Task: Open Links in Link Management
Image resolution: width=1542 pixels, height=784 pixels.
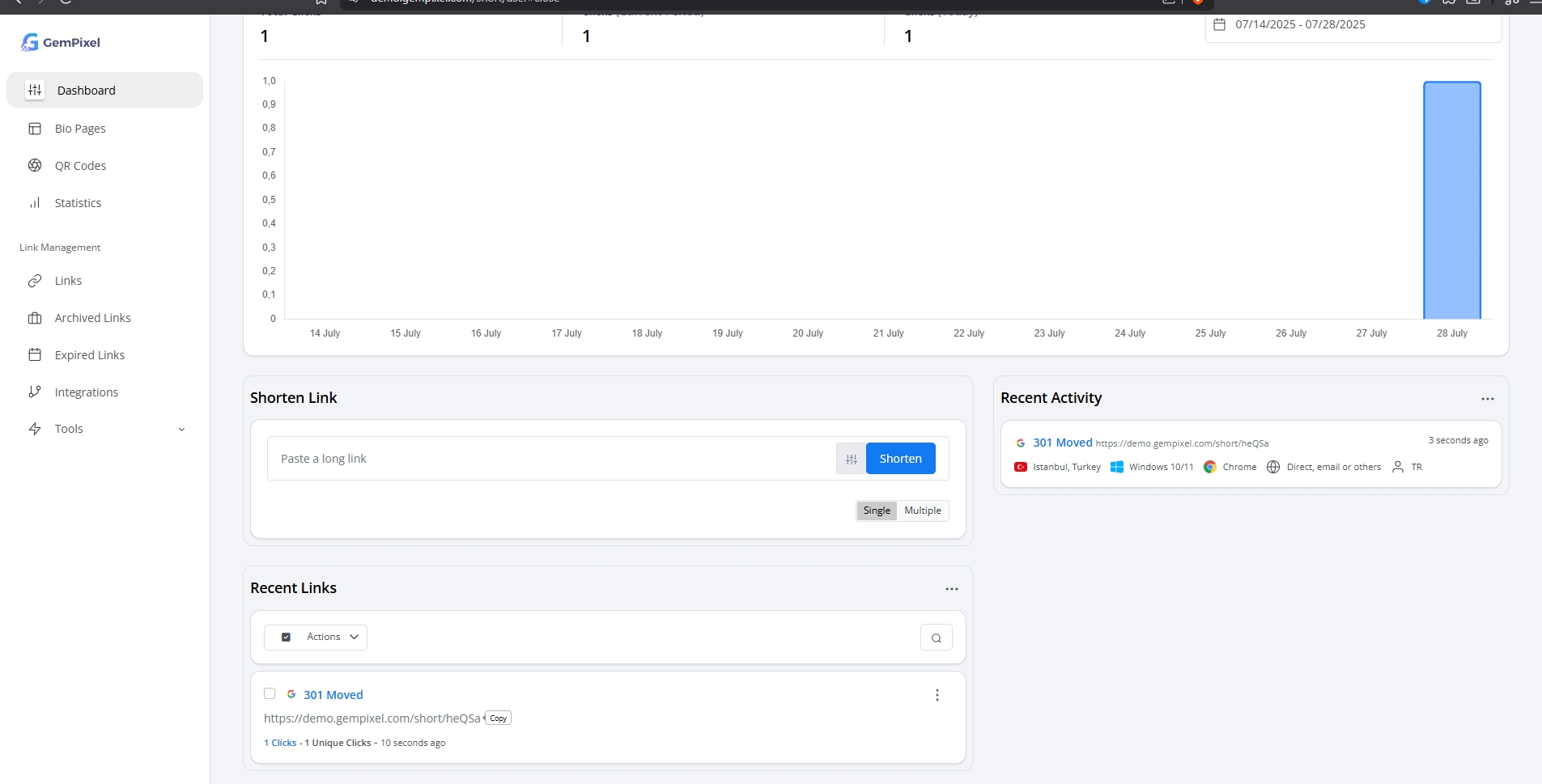Action: (x=68, y=281)
